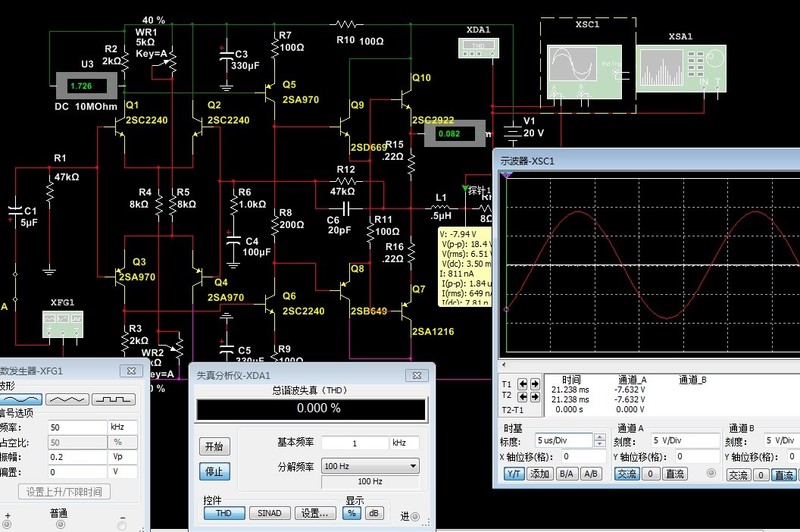Click the XFG1 function generator icon

coord(63,324)
